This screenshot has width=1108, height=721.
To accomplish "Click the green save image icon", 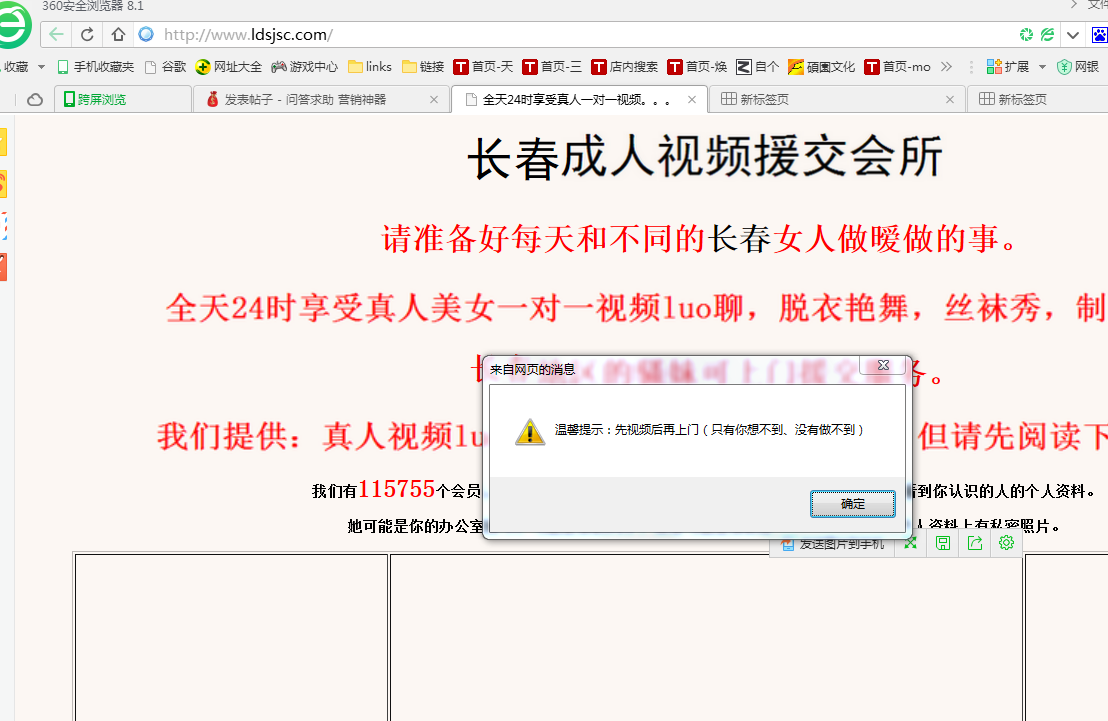I will 942,543.
